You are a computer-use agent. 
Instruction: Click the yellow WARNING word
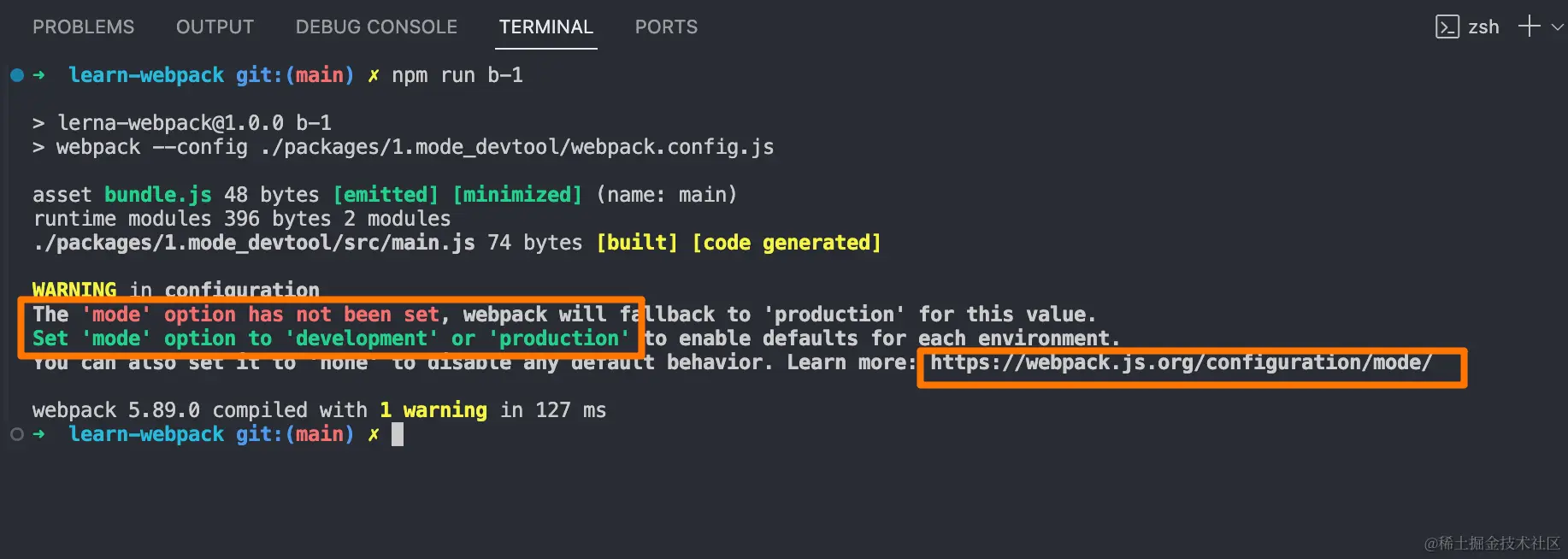(x=74, y=291)
